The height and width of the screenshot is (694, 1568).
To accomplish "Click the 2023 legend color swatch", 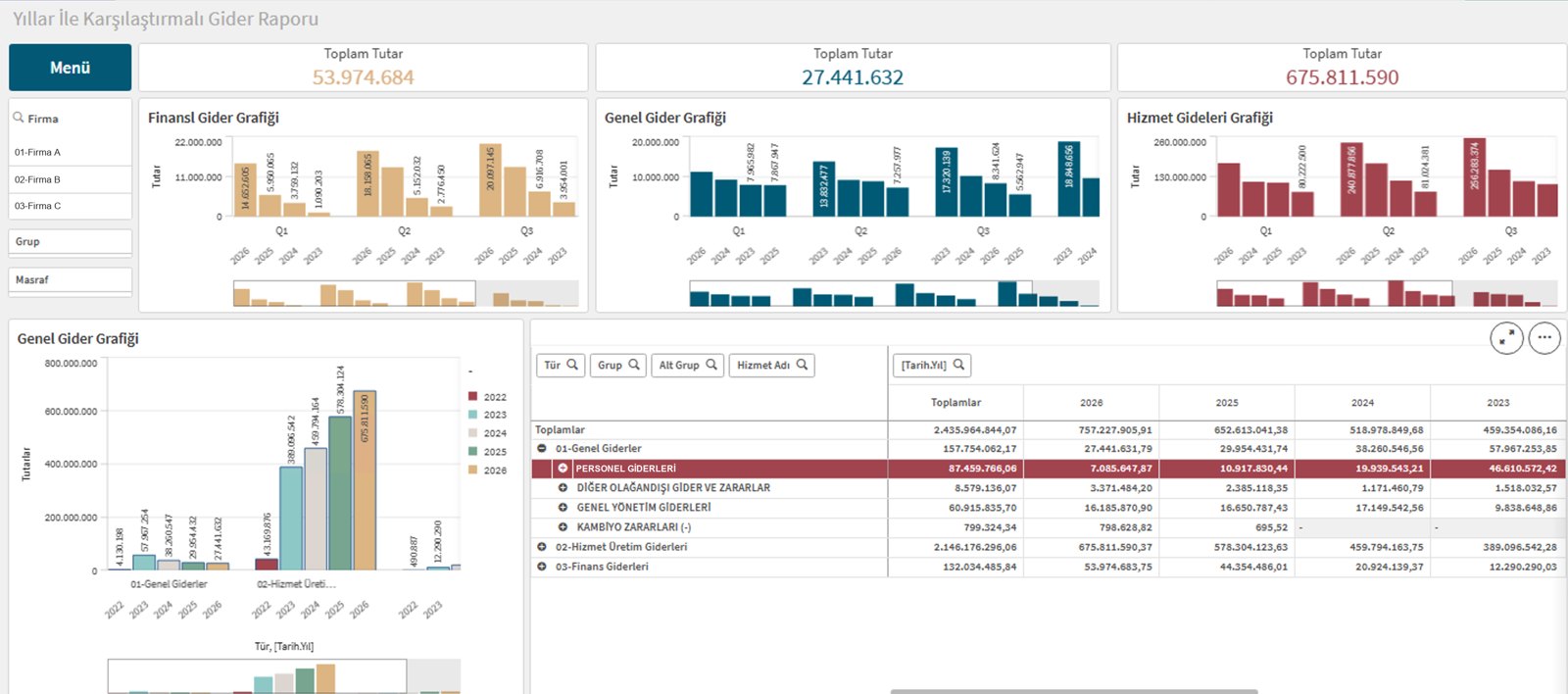I will (x=473, y=415).
